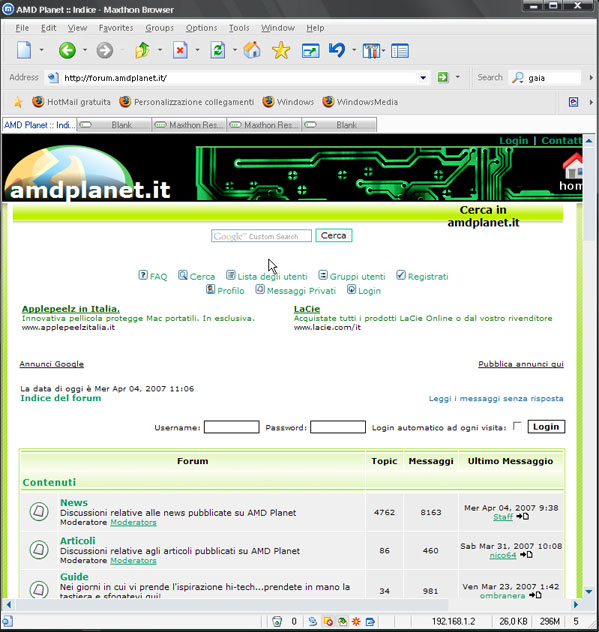Screen dimensions: 599x632
Task: Click the blue swirl icon in status bar
Action: pyautogui.click(x=312, y=621)
